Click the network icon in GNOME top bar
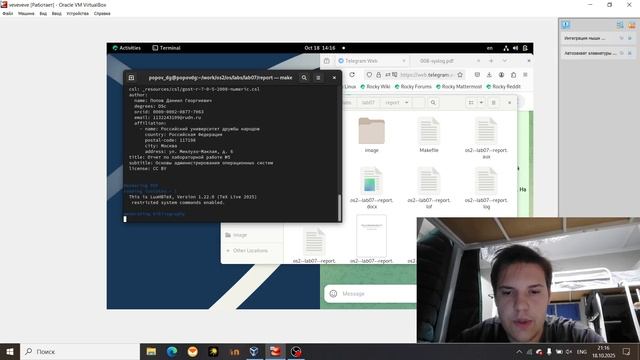The width and height of the screenshot is (640, 360). click(506, 48)
